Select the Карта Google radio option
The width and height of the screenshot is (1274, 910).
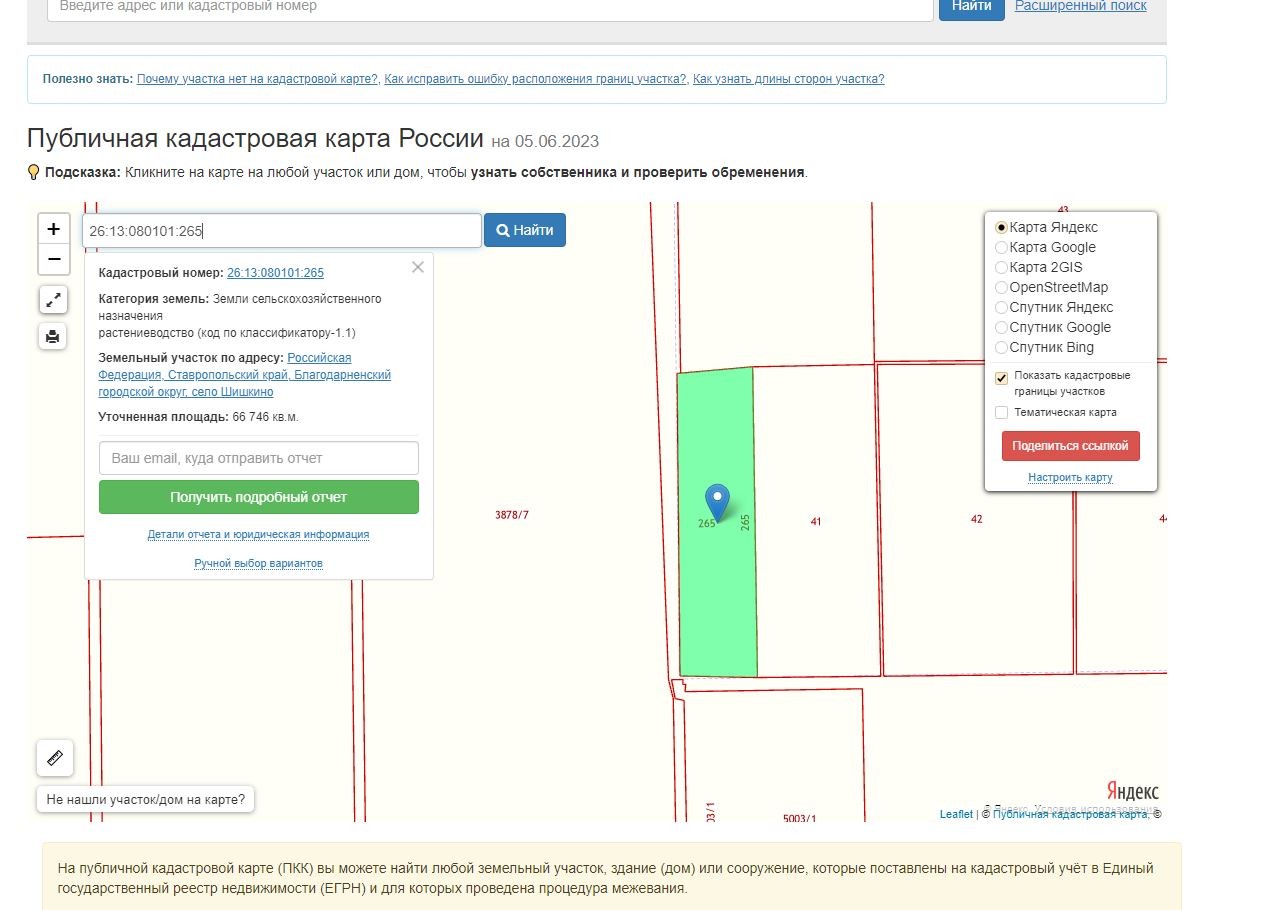[x=1001, y=248]
